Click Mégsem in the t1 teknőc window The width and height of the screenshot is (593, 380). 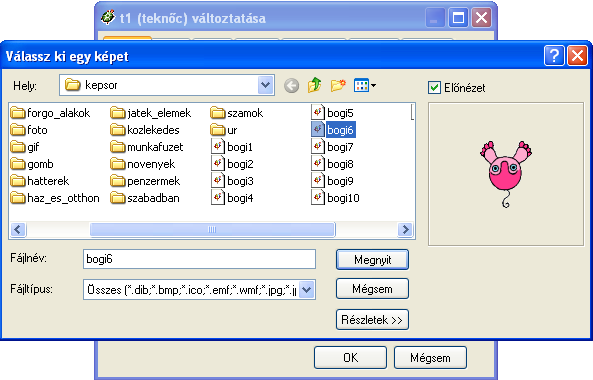pos(430,358)
